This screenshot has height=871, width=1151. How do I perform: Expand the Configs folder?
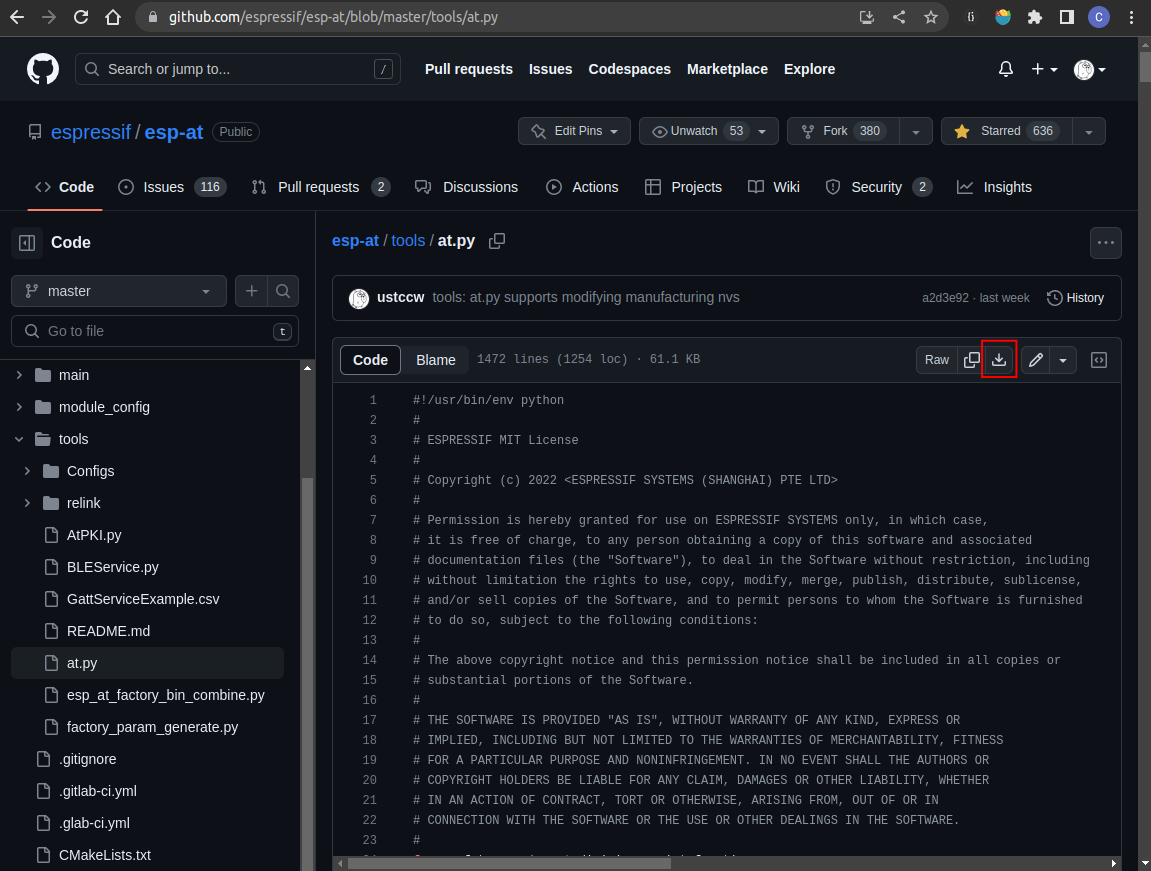pos(27,470)
